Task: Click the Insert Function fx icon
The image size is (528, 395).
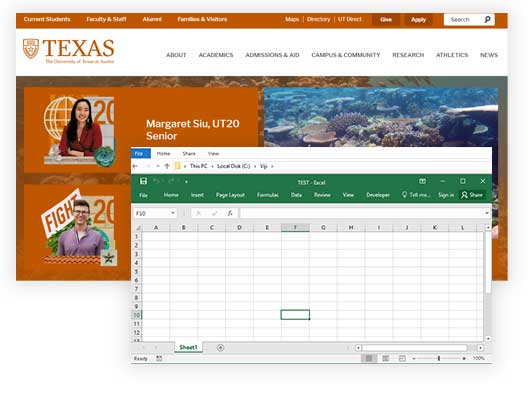Action: click(x=230, y=213)
